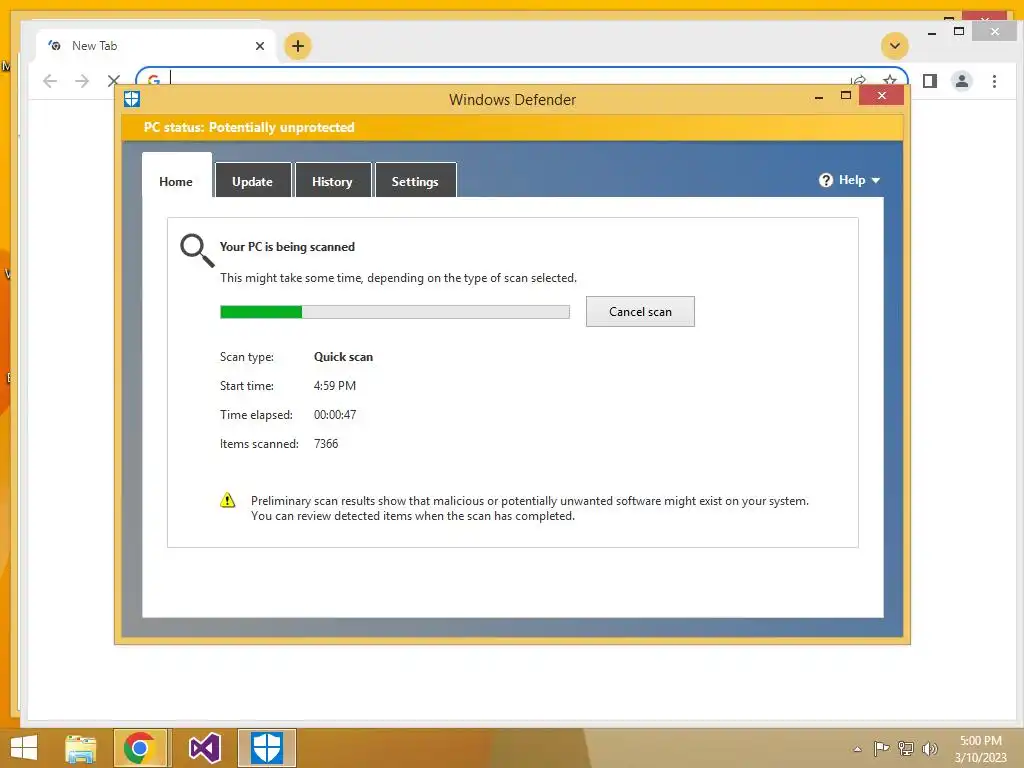Open the Windows Start button
The height and width of the screenshot is (768, 1024).
click(24, 748)
